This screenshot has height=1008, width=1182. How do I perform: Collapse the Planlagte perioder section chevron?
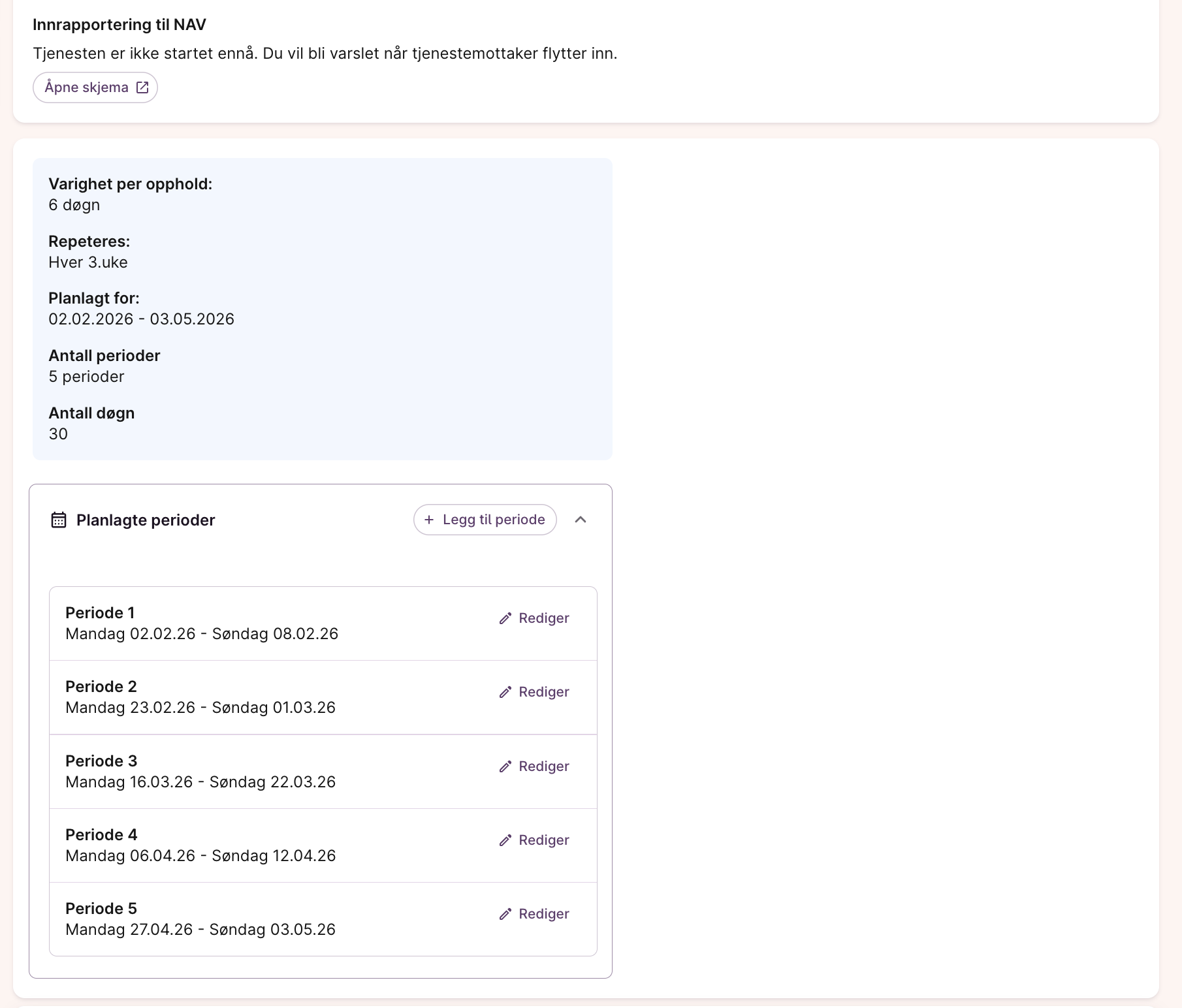[580, 520]
